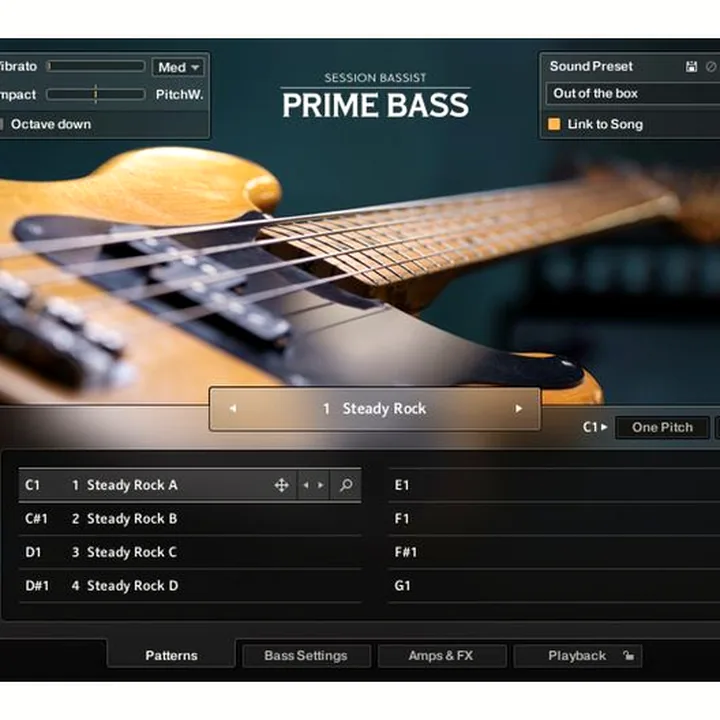Image resolution: width=720 pixels, height=720 pixels.
Task: Select the empty E1 pattern slot
Action: [554, 485]
